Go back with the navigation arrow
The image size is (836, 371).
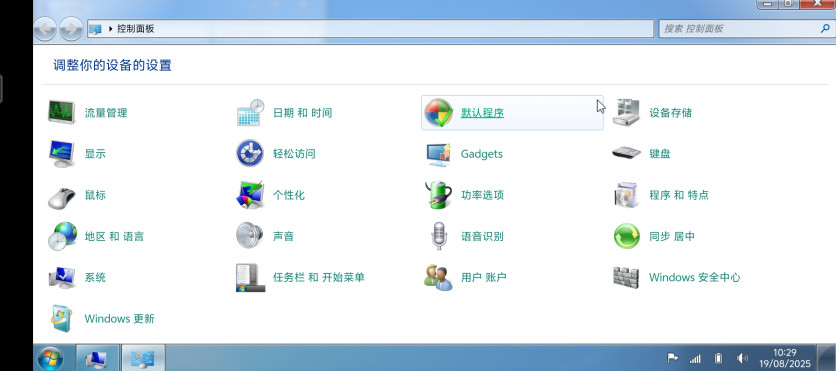(x=45, y=29)
